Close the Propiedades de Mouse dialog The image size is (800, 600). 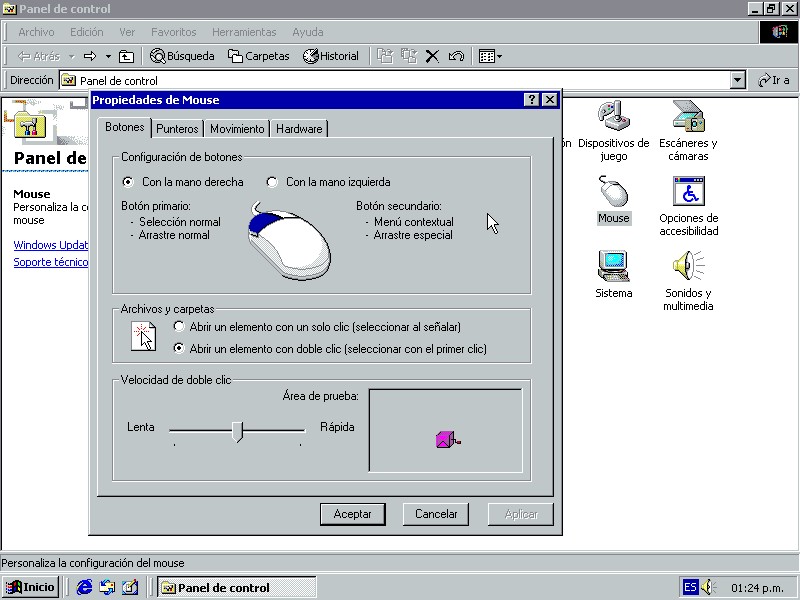click(549, 99)
